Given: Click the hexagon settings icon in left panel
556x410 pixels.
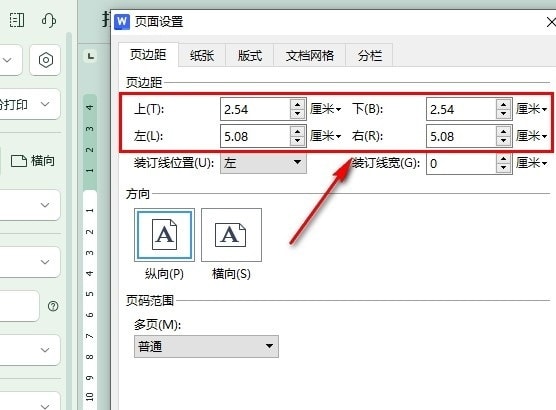Looking at the screenshot, I should (46, 60).
